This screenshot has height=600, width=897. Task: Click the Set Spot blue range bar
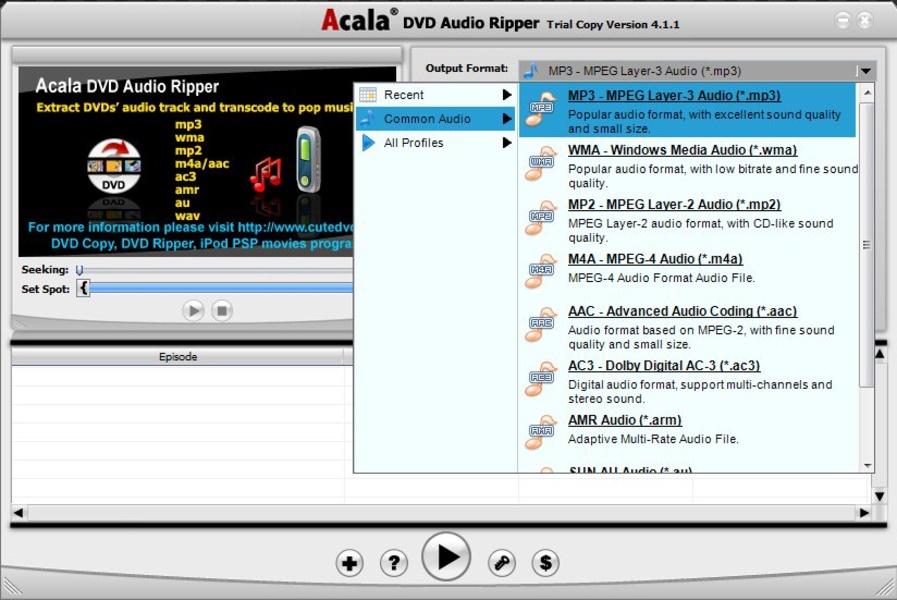pos(221,288)
